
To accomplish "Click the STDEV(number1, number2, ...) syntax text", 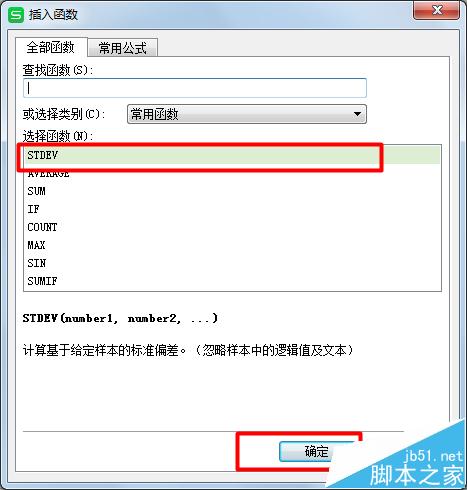I will click(120, 318).
